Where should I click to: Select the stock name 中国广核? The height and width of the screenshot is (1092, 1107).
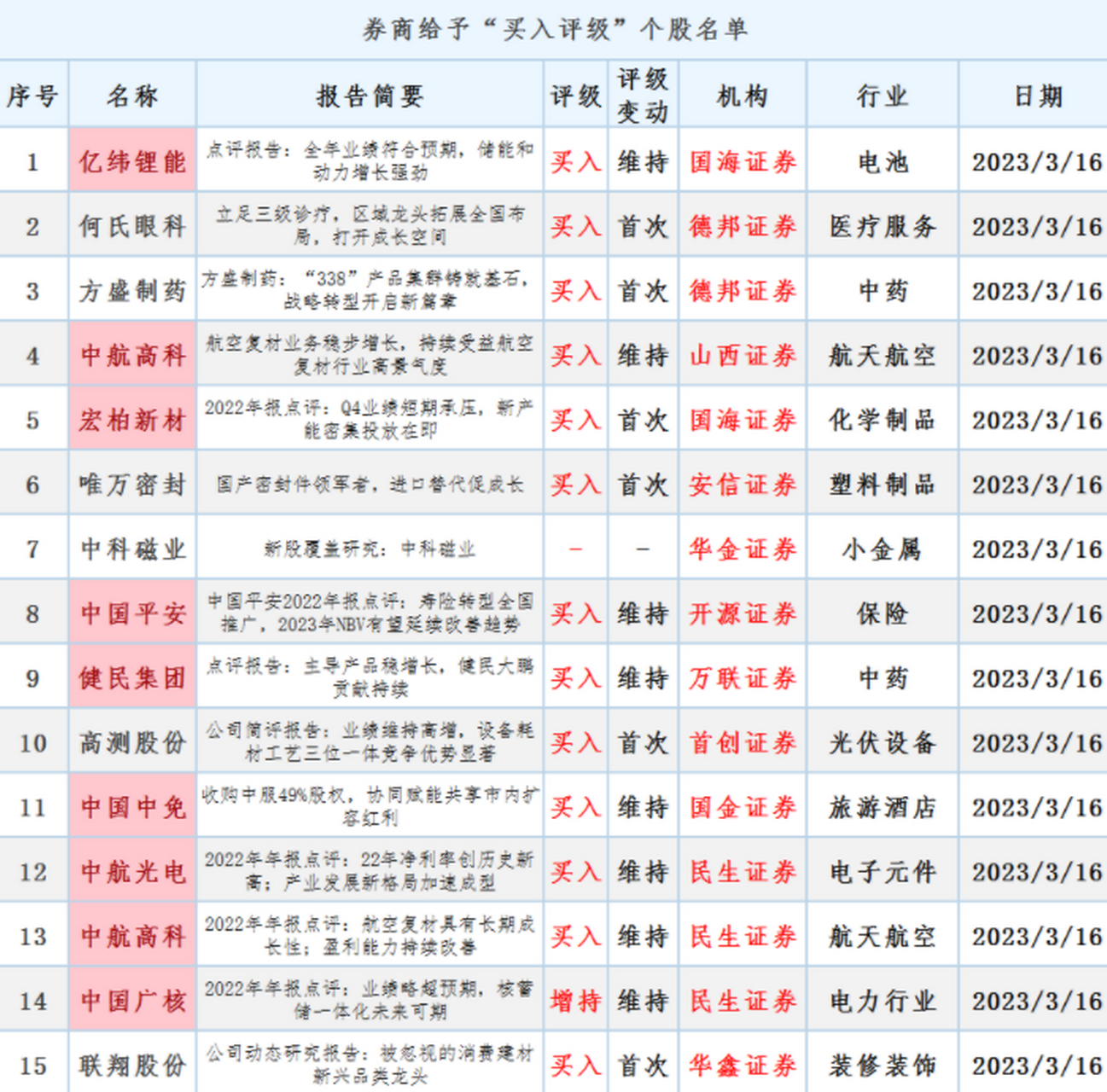[132, 1001]
